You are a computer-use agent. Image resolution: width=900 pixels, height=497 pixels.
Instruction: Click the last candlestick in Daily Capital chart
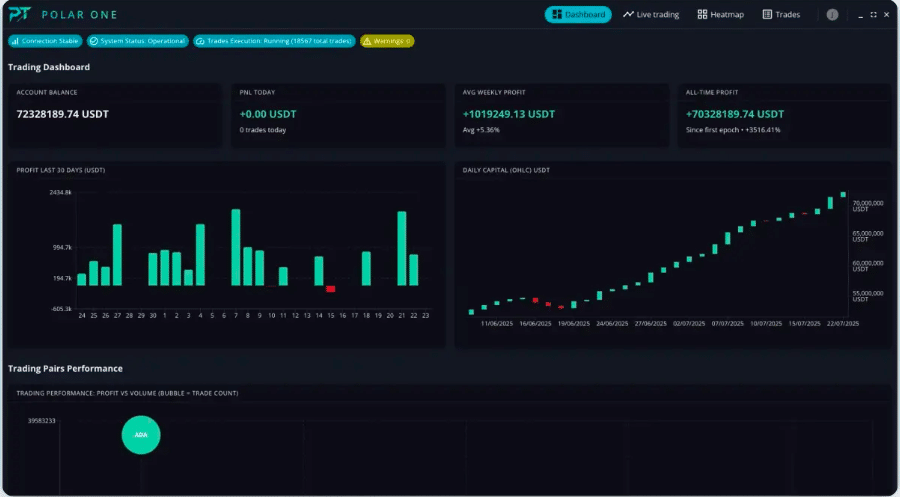[x=843, y=194]
